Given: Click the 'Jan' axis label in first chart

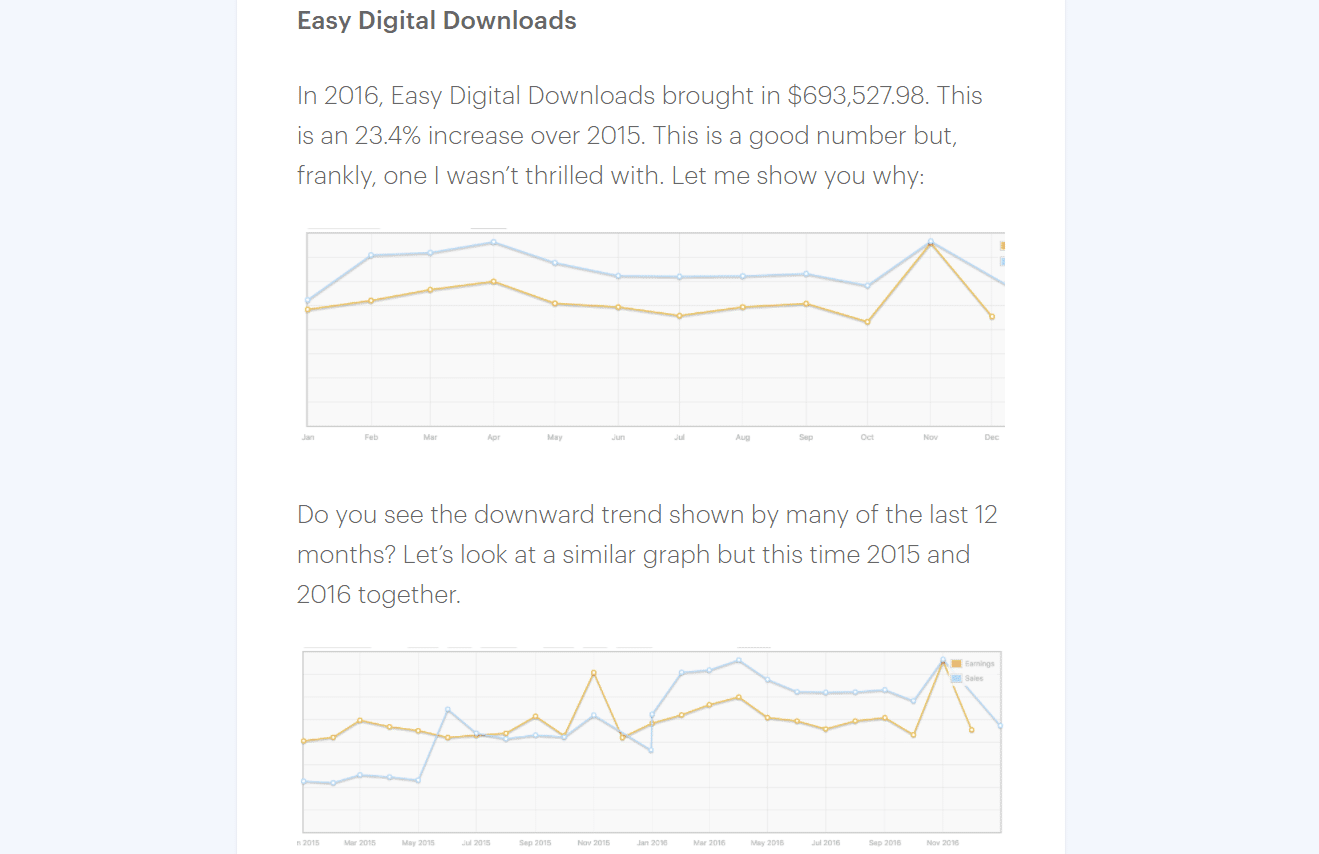Looking at the screenshot, I should coord(308,438).
